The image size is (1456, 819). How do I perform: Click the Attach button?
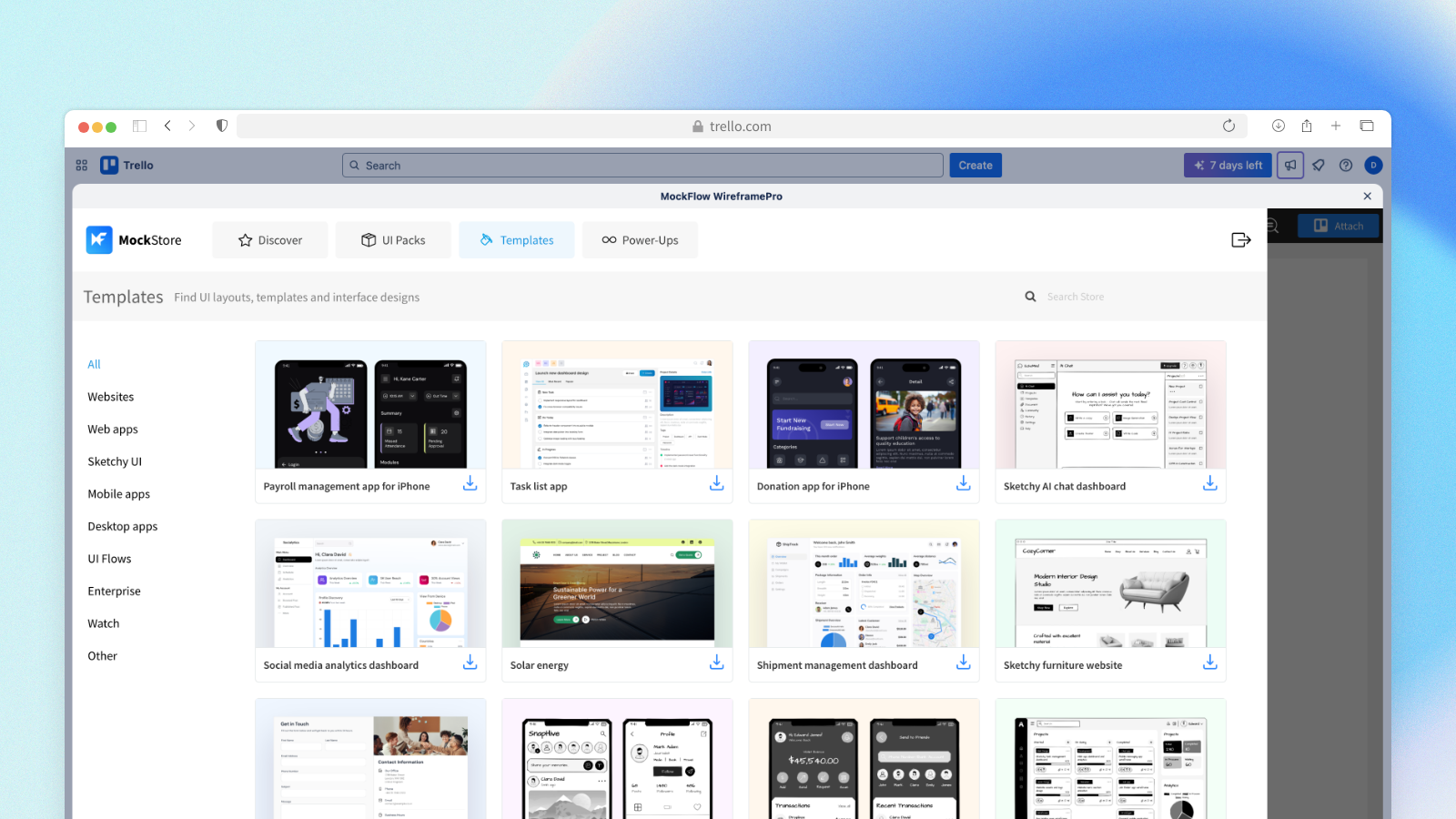point(1338,225)
